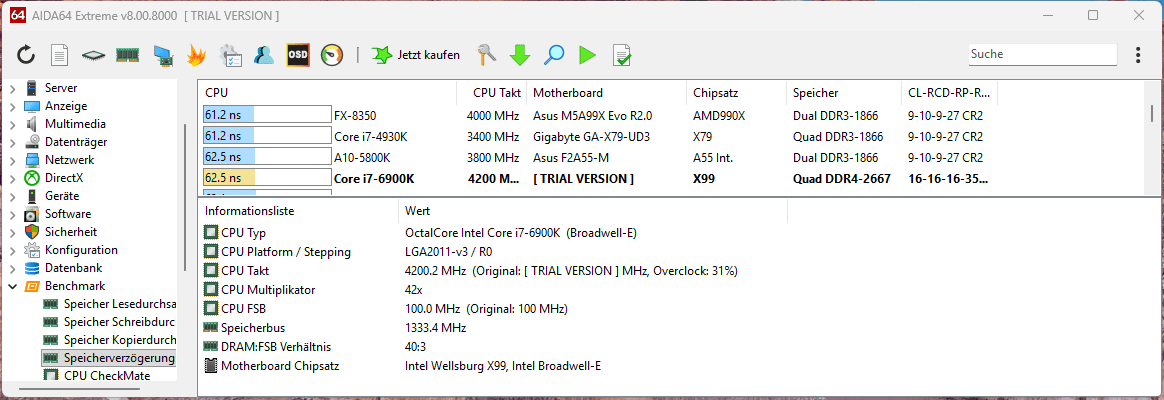Open the three-dot options menu
1164x400 pixels.
click(1138, 55)
